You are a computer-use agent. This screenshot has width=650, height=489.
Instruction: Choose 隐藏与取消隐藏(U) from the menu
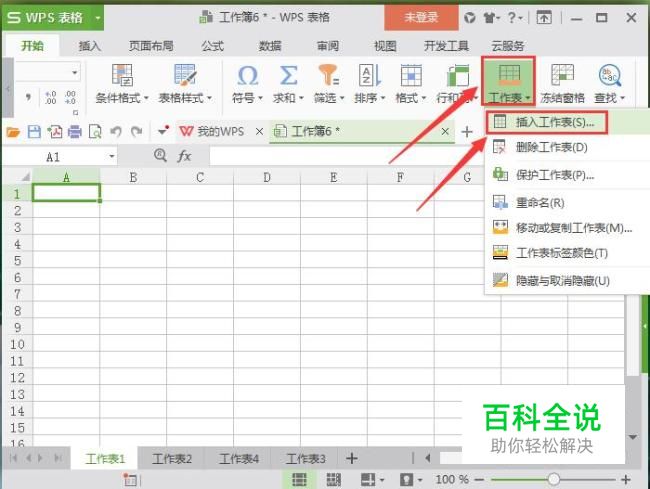pyautogui.click(x=568, y=281)
